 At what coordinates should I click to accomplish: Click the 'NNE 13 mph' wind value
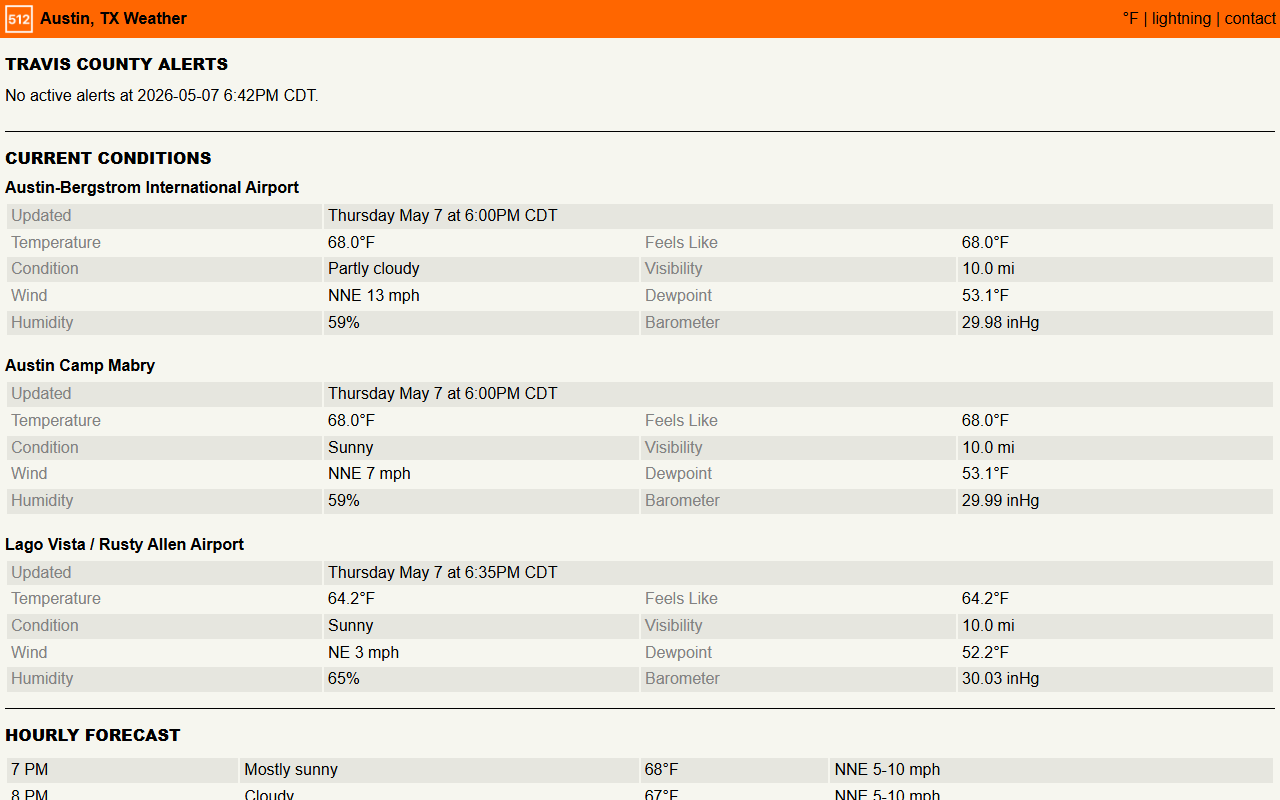374,295
